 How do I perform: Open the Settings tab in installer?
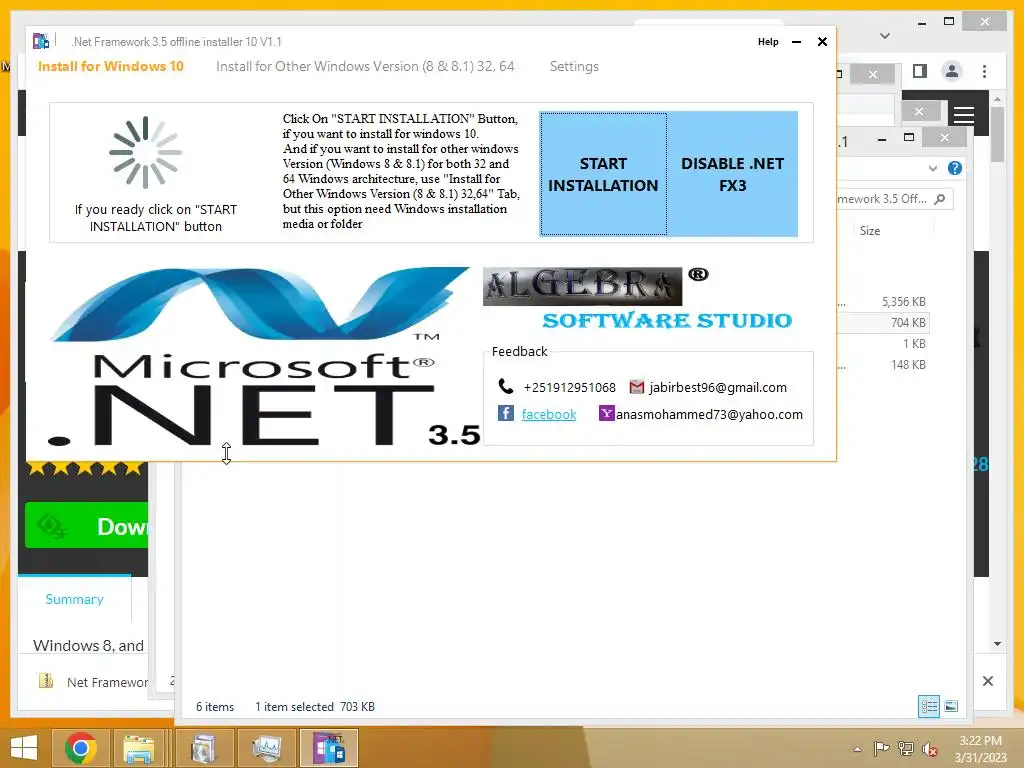click(574, 66)
